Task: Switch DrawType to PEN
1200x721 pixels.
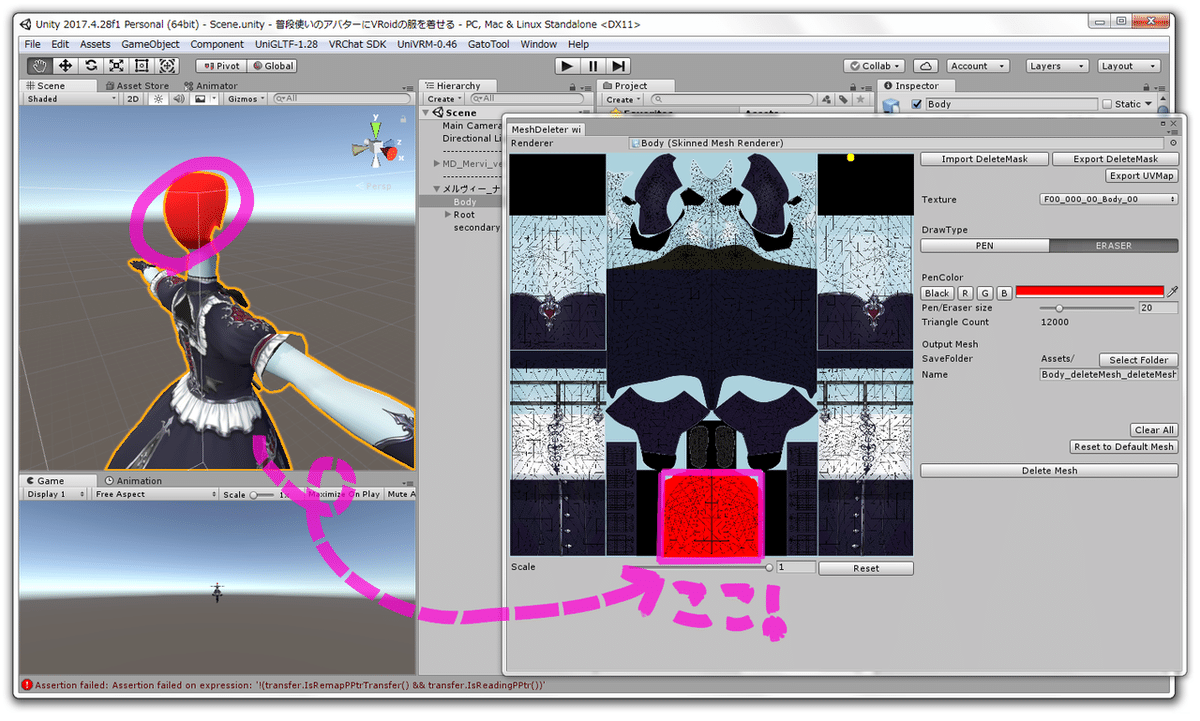Action: [985, 245]
